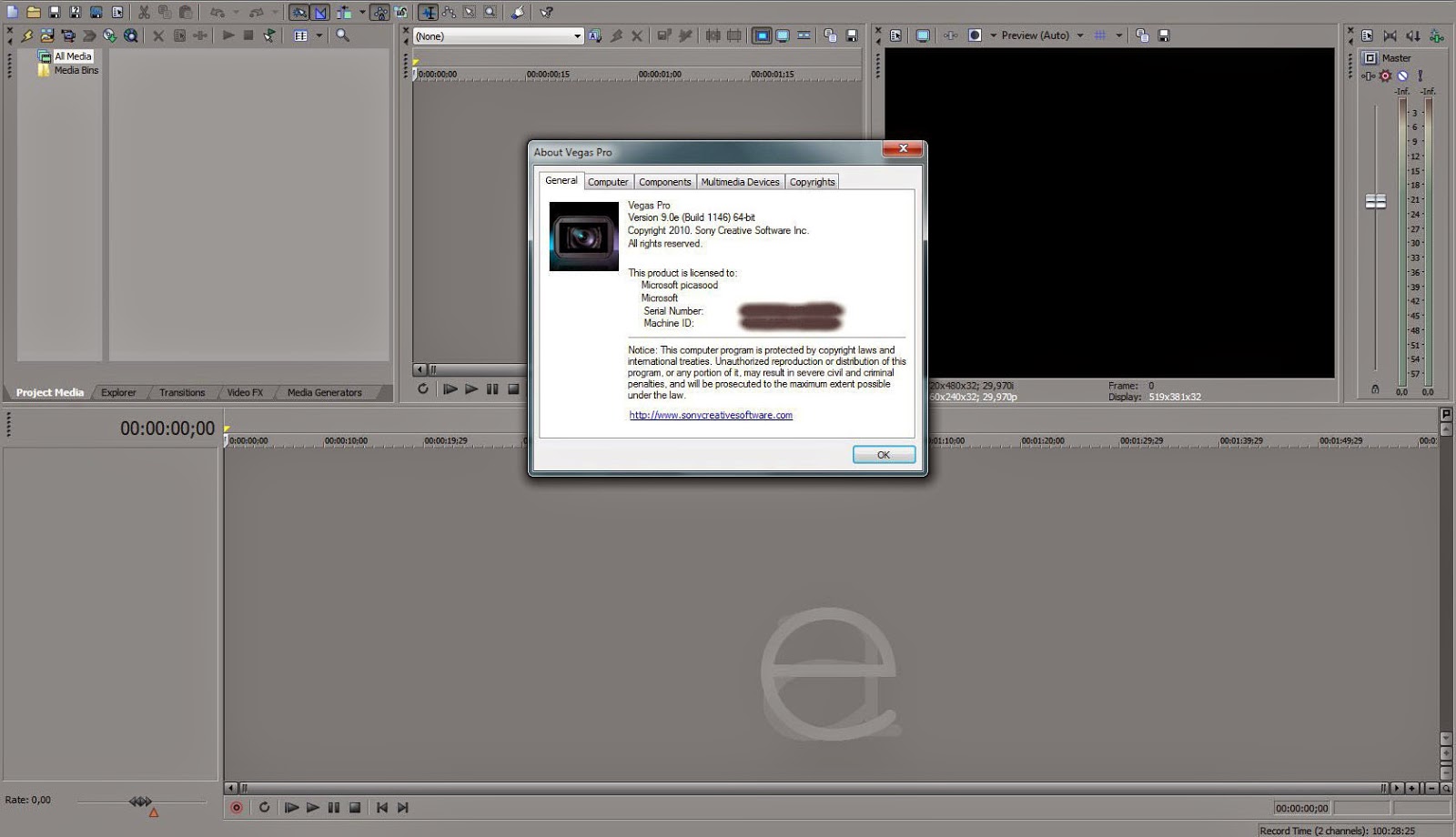Click the timeline timecode display 00:00:00;00
This screenshot has height=837, width=1456.
pyautogui.click(x=167, y=429)
